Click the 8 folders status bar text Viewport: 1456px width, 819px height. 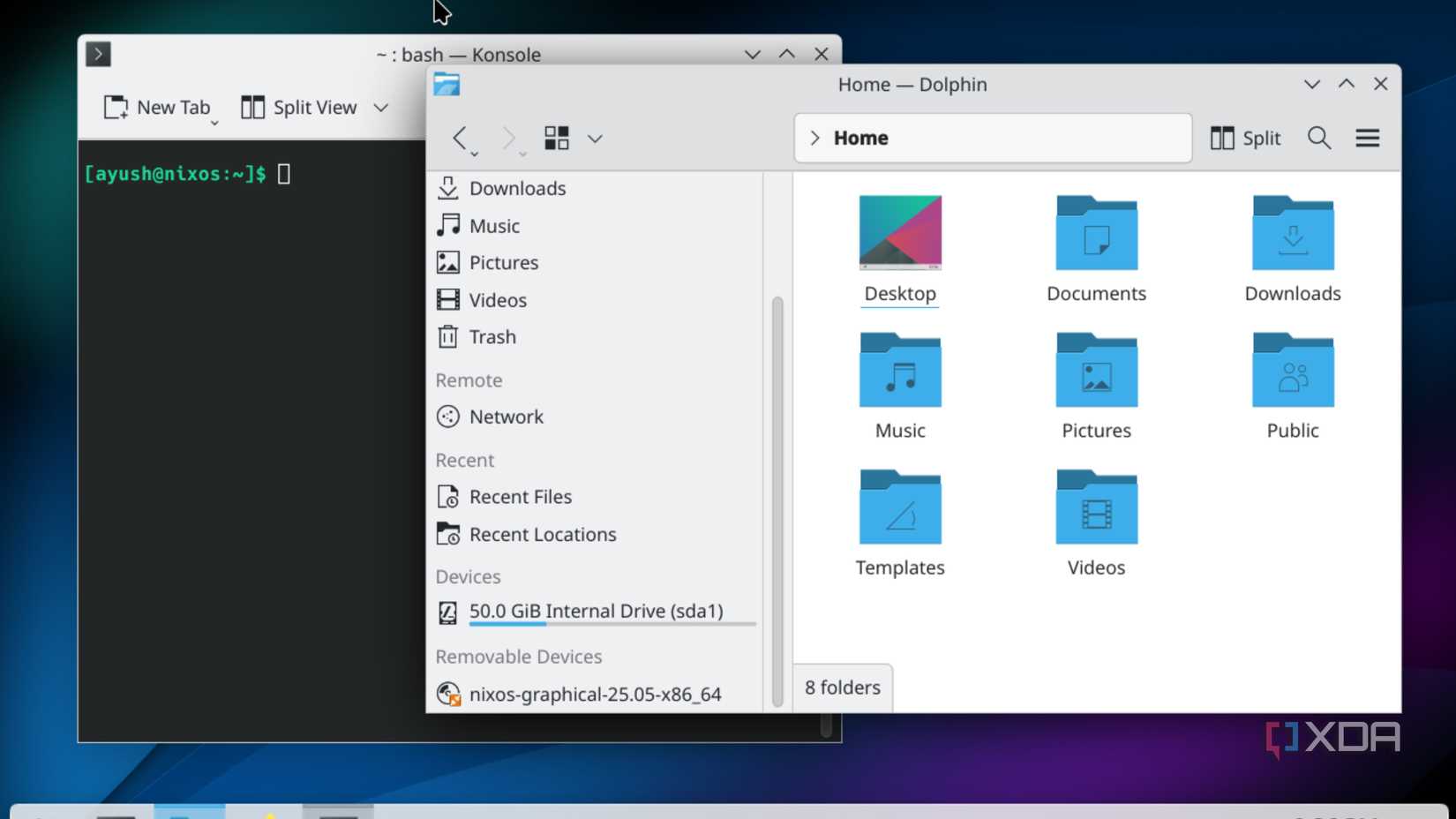843,688
